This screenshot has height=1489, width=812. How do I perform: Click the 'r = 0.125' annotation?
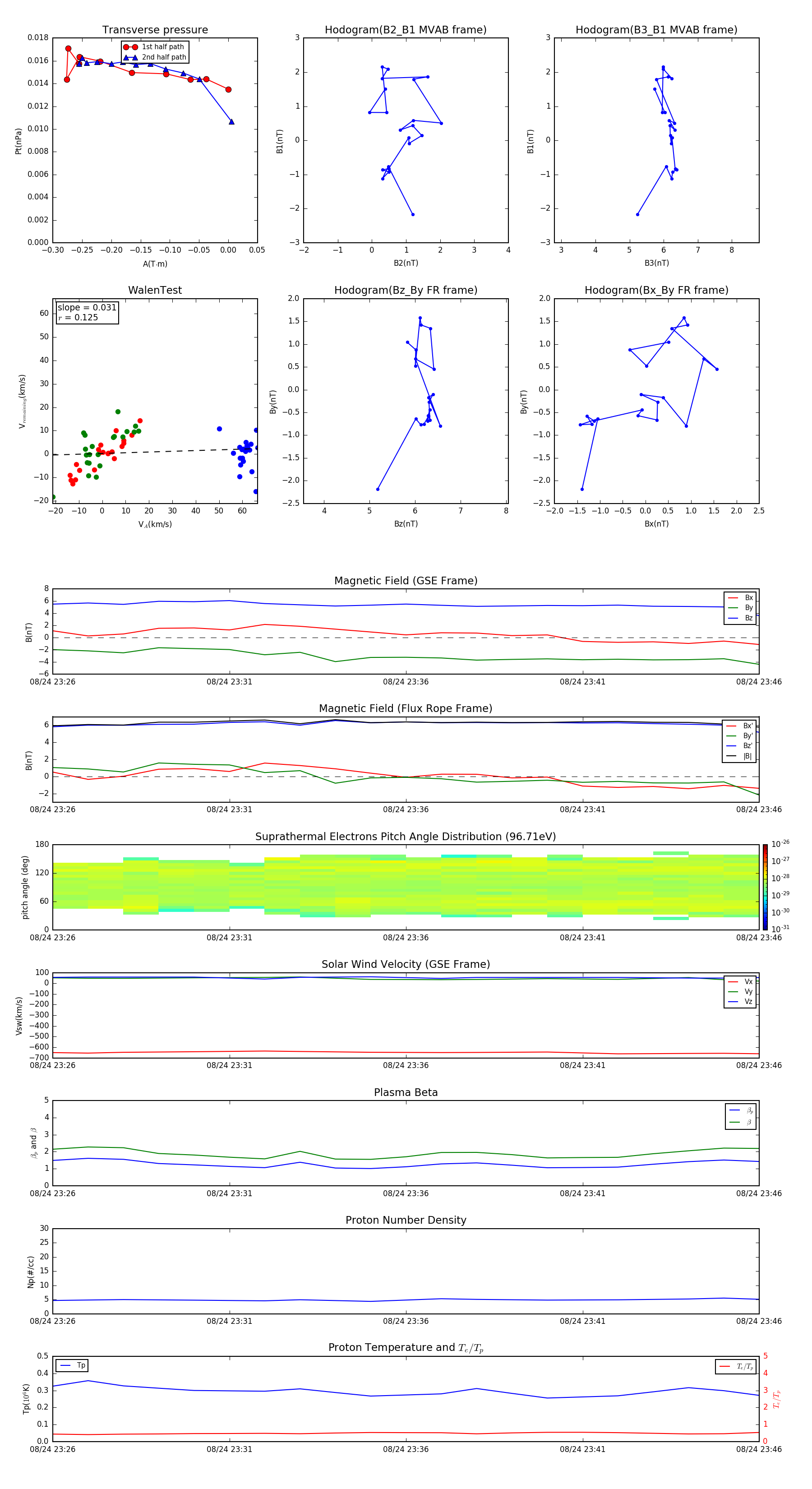78,317
